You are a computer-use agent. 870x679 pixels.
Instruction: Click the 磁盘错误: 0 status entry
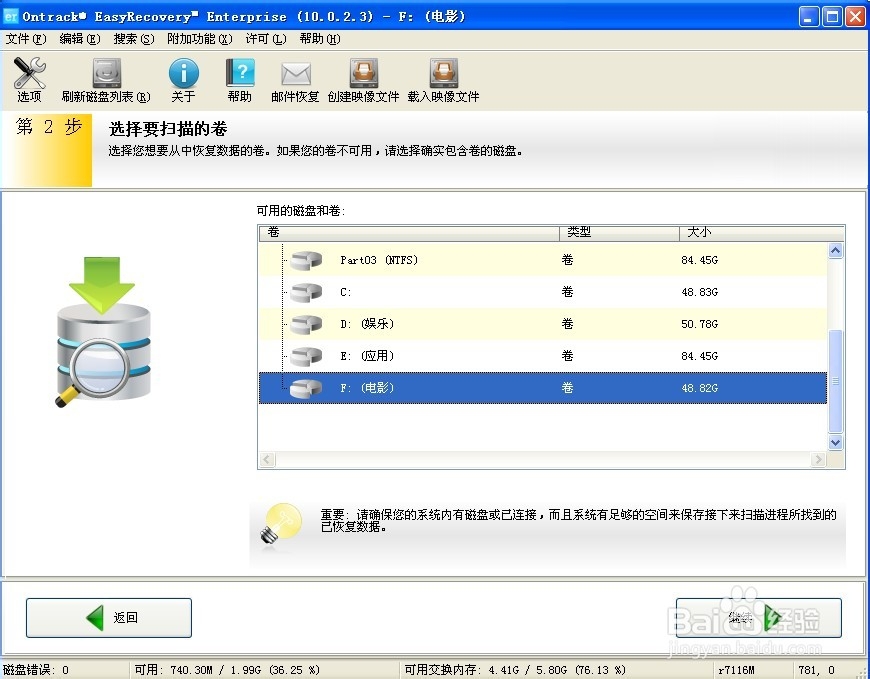(x=36, y=670)
